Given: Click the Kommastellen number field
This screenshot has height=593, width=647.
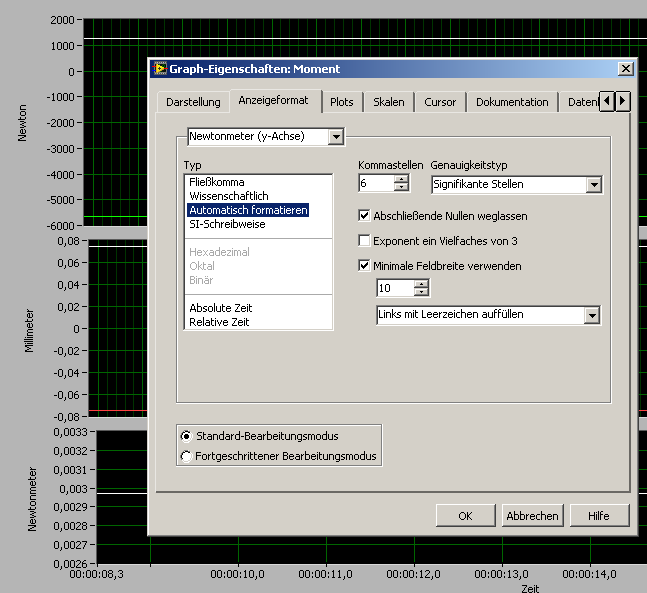Looking at the screenshot, I should point(375,184).
